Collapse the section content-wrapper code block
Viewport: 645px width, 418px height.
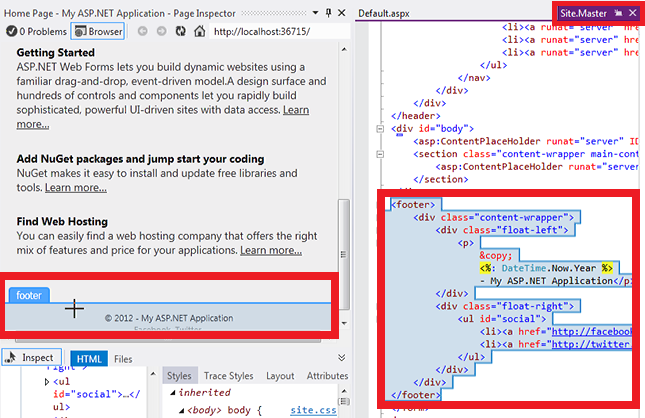coord(379,154)
